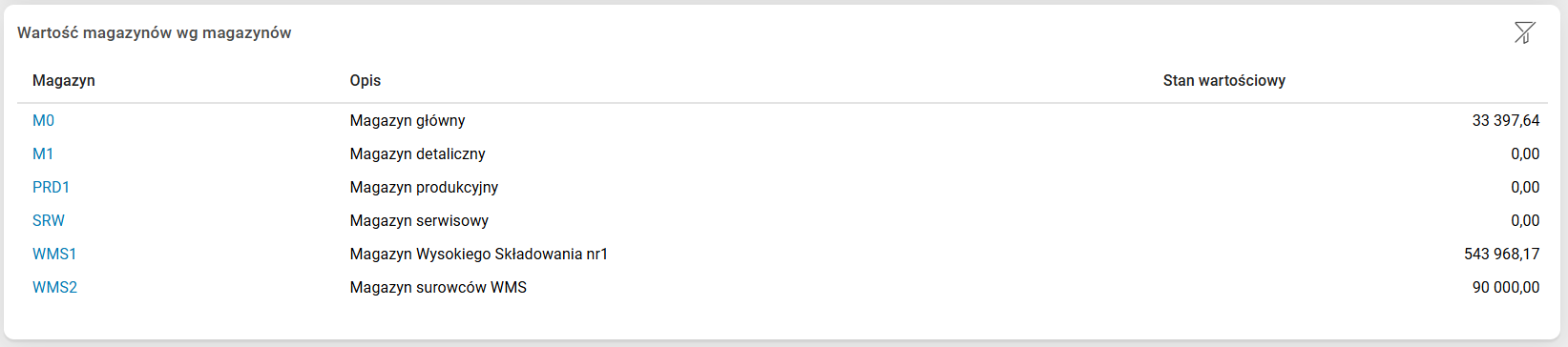Open the M0 warehouse link
This screenshot has width=1568, height=347.
43,120
